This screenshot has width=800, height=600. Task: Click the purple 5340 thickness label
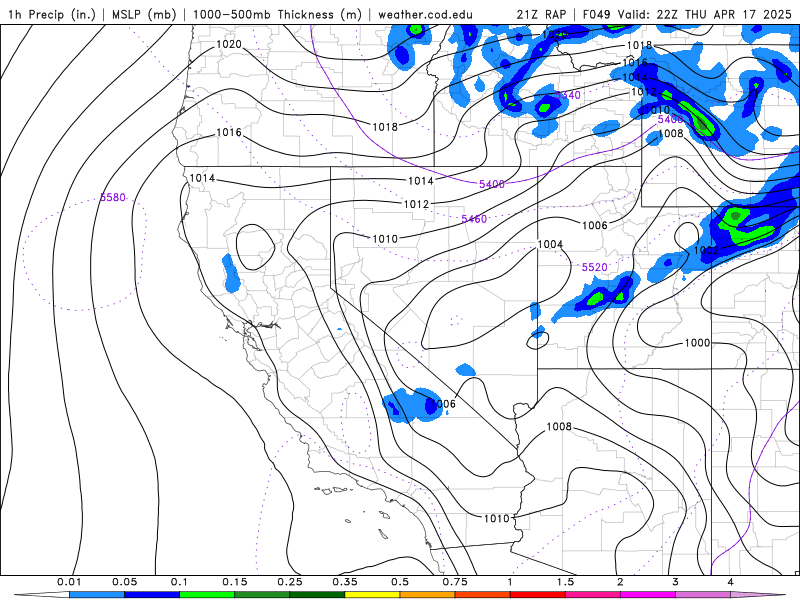point(568,95)
